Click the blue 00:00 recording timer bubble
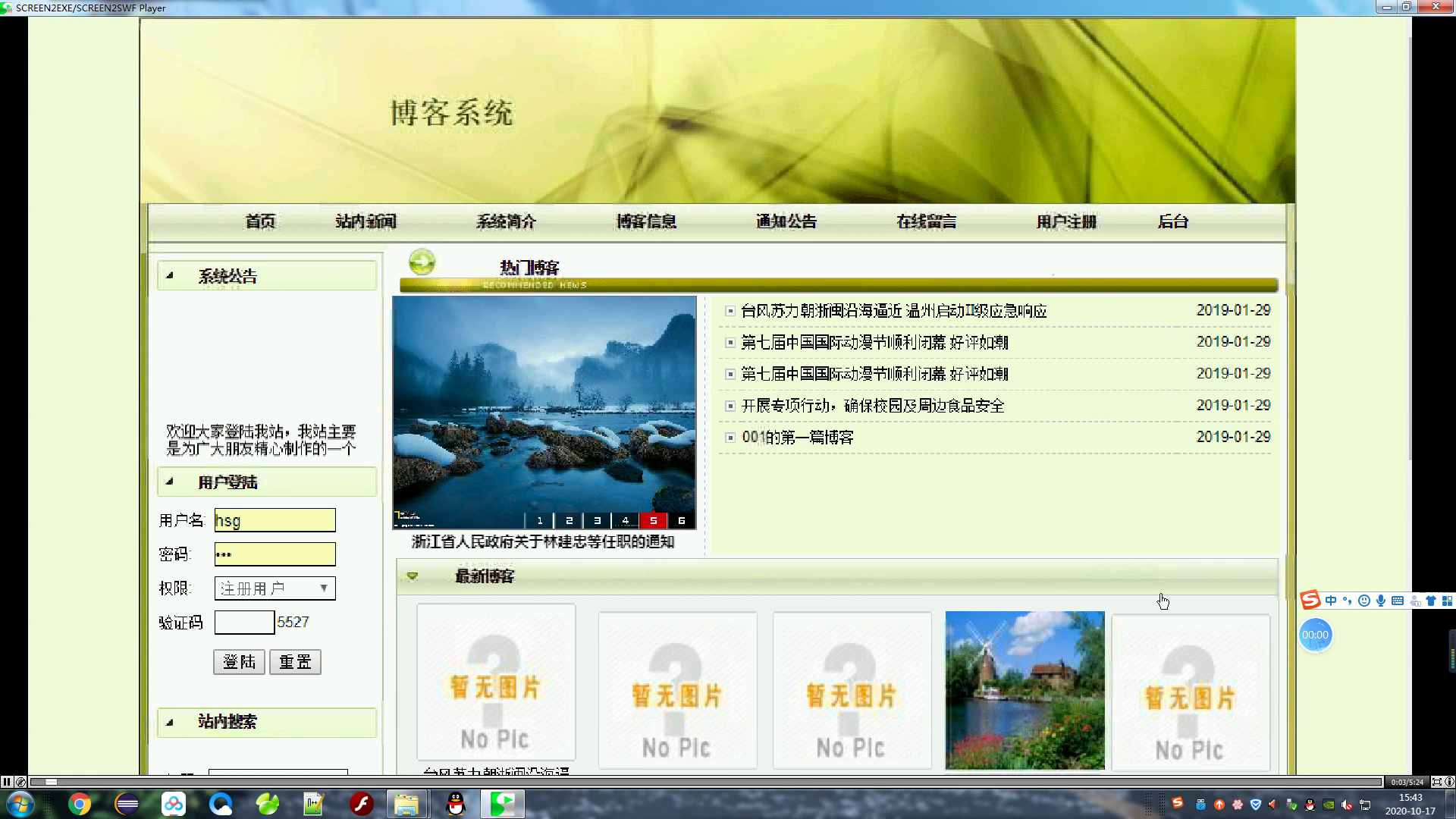1456x819 pixels. click(x=1316, y=635)
